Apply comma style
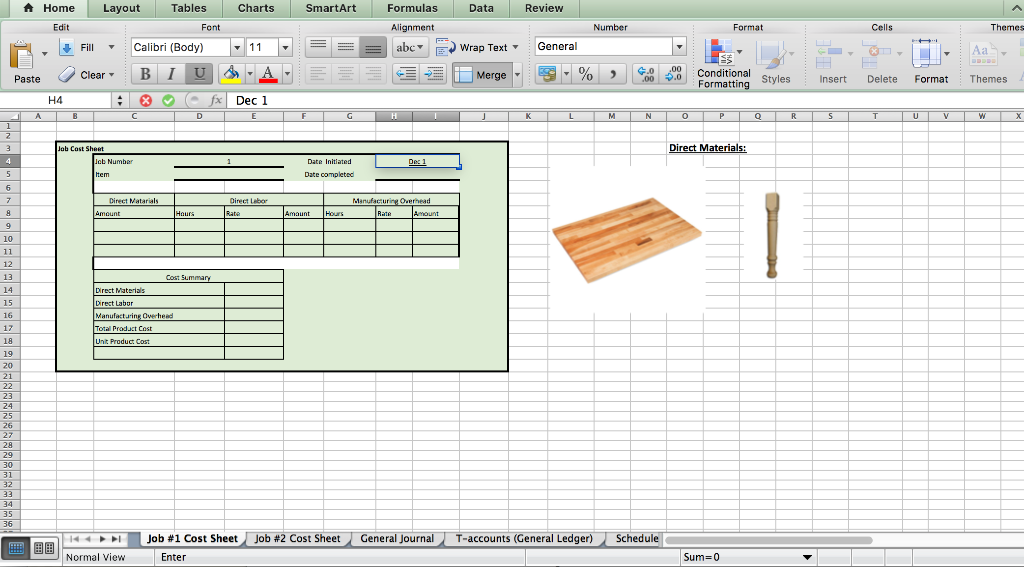Image resolution: width=1024 pixels, height=567 pixels. (613, 74)
